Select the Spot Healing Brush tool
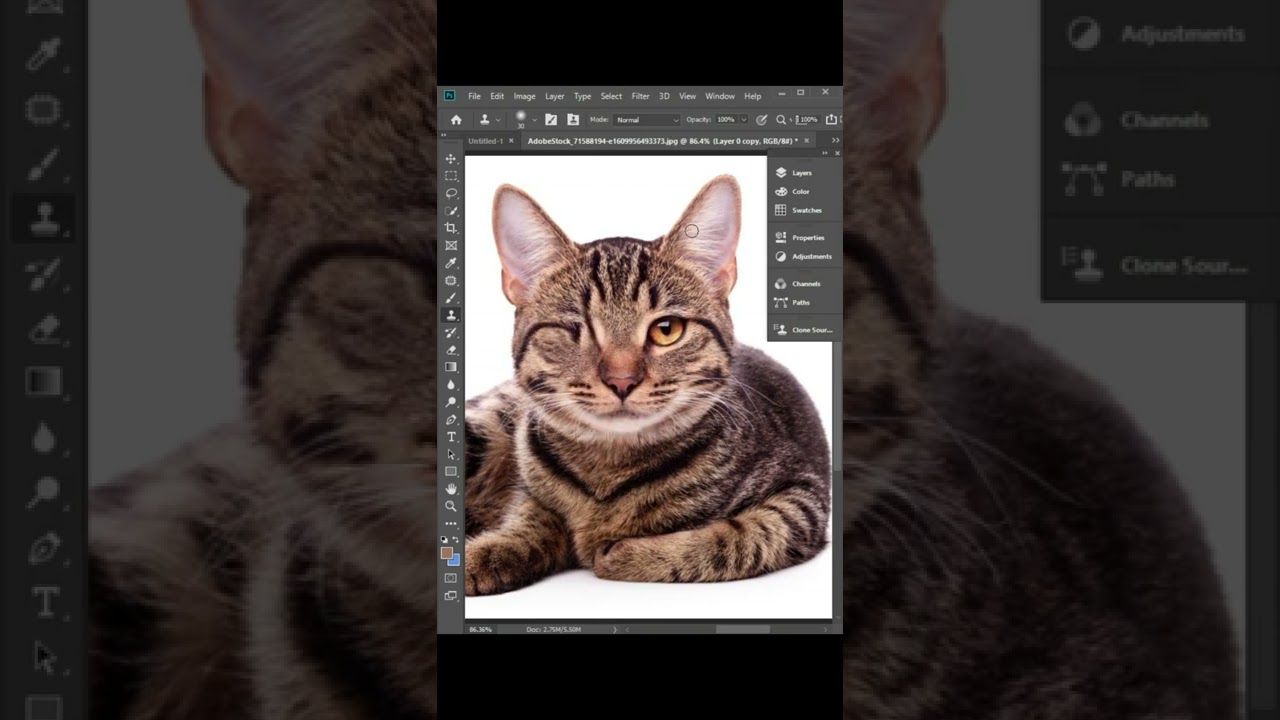This screenshot has height=720, width=1280. click(451, 280)
